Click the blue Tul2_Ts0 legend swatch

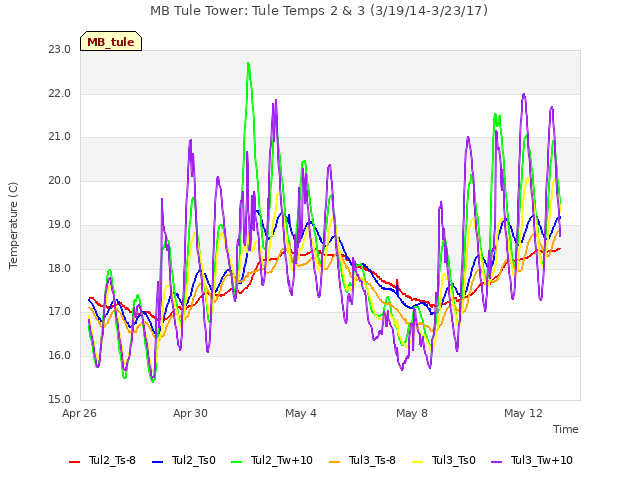click(x=158, y=462)
